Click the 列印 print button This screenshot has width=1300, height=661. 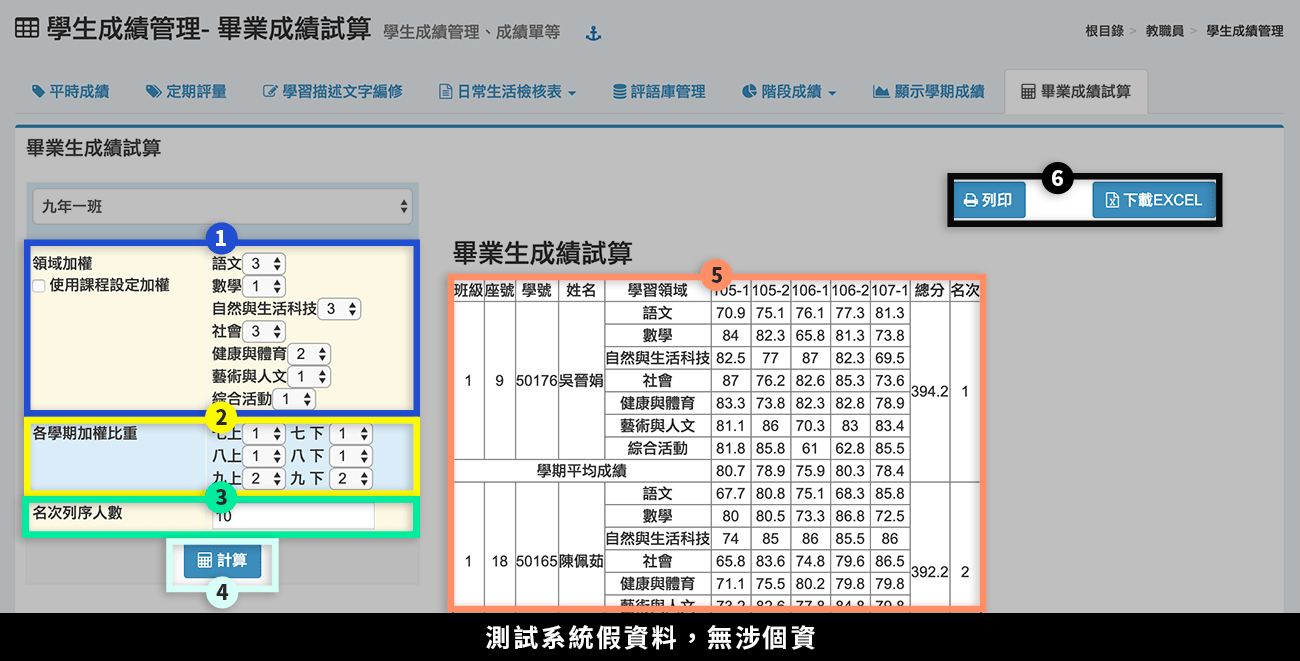coord(988,200)
